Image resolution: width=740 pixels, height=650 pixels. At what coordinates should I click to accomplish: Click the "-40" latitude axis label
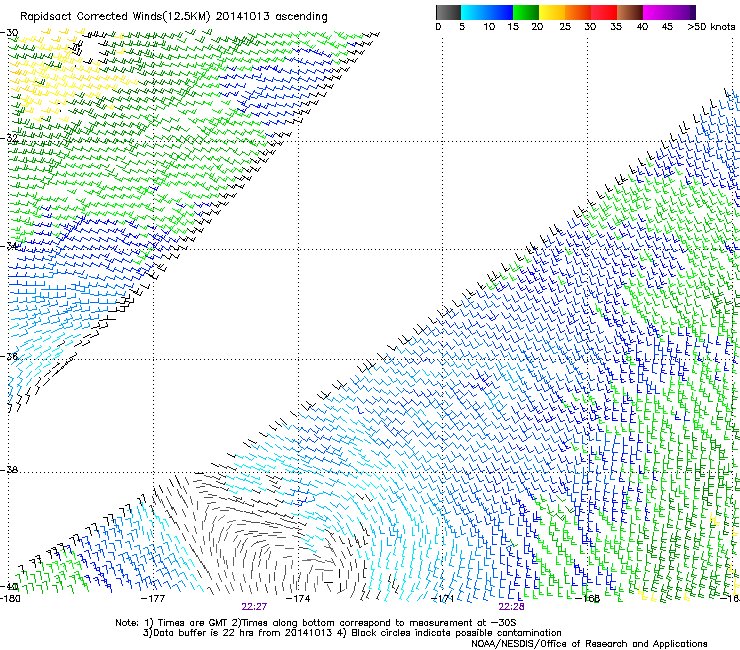coord(9,587)
